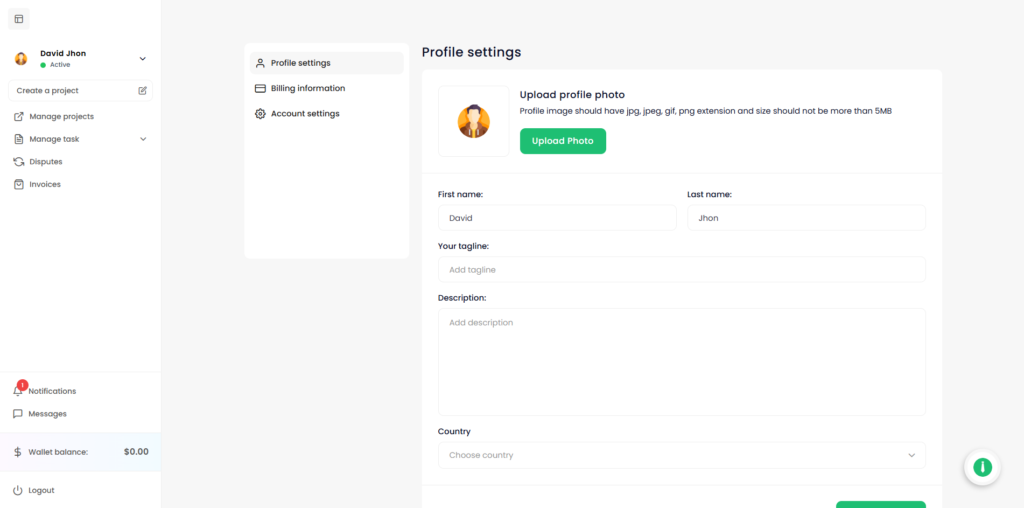Toggle the sidebar layout icon
This screenshot has height=508, width=1024.
pos(19,19)
